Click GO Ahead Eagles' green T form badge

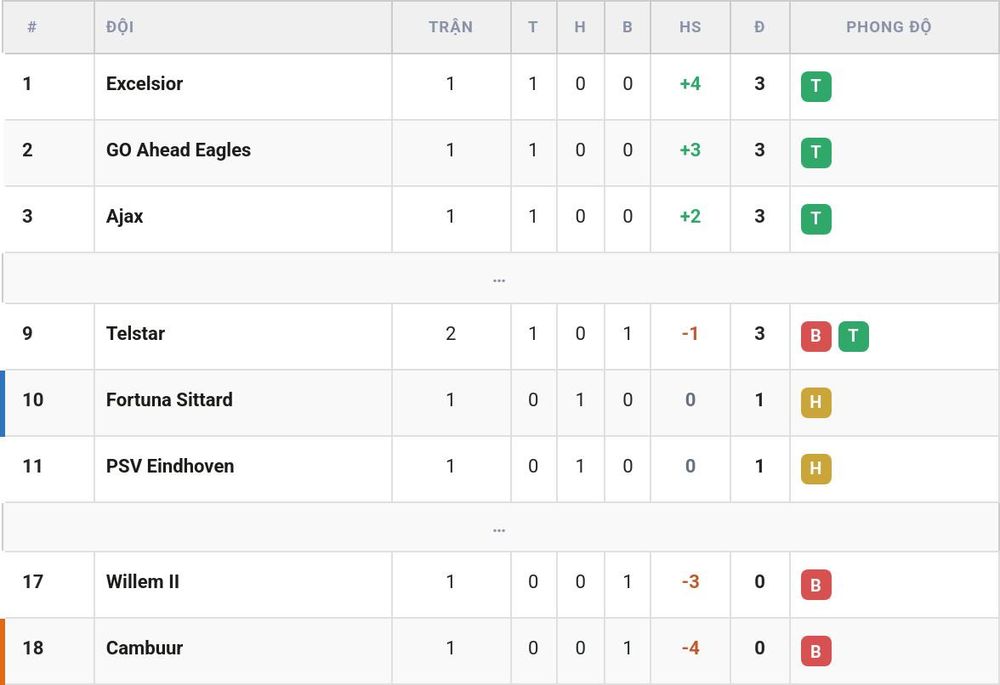pyautogui.click(x=816, y=152)
